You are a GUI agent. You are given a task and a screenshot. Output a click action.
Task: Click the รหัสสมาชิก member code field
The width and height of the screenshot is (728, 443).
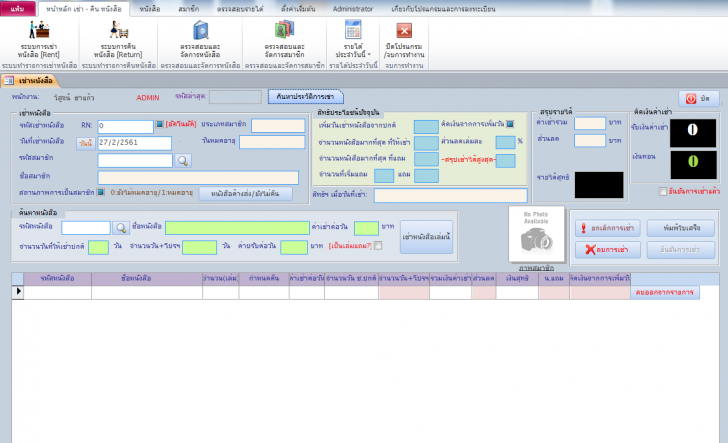click(x=135, y=161)
